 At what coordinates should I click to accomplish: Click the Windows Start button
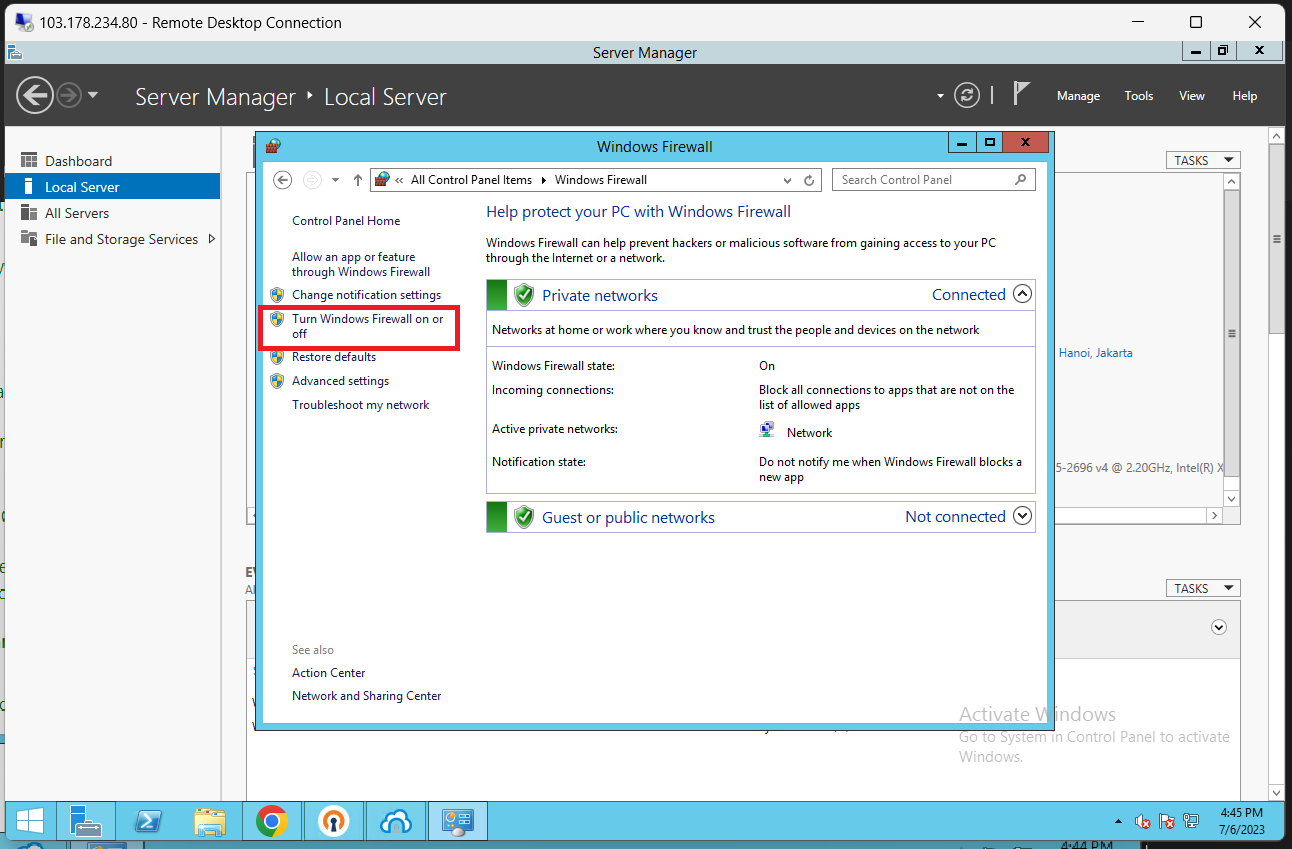pos(29,822)
